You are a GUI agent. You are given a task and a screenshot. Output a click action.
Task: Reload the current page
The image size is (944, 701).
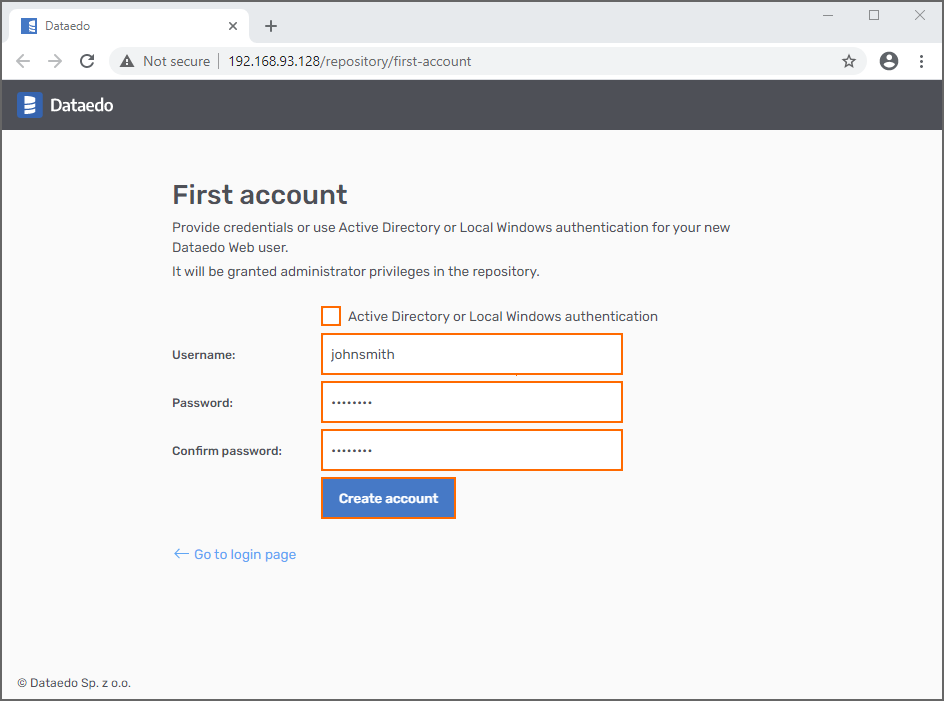(87, 61)
